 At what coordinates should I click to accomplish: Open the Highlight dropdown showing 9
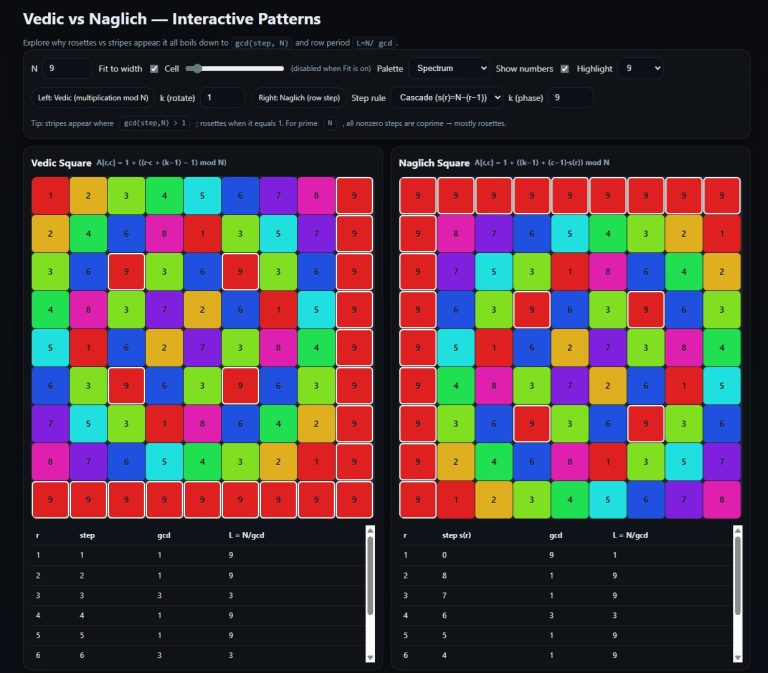(x=640, y=68)
